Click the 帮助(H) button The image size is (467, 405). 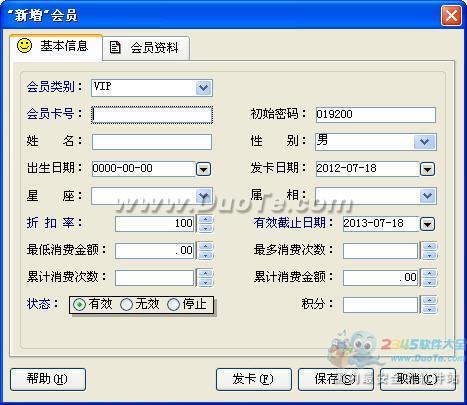(x=48, y=379)
